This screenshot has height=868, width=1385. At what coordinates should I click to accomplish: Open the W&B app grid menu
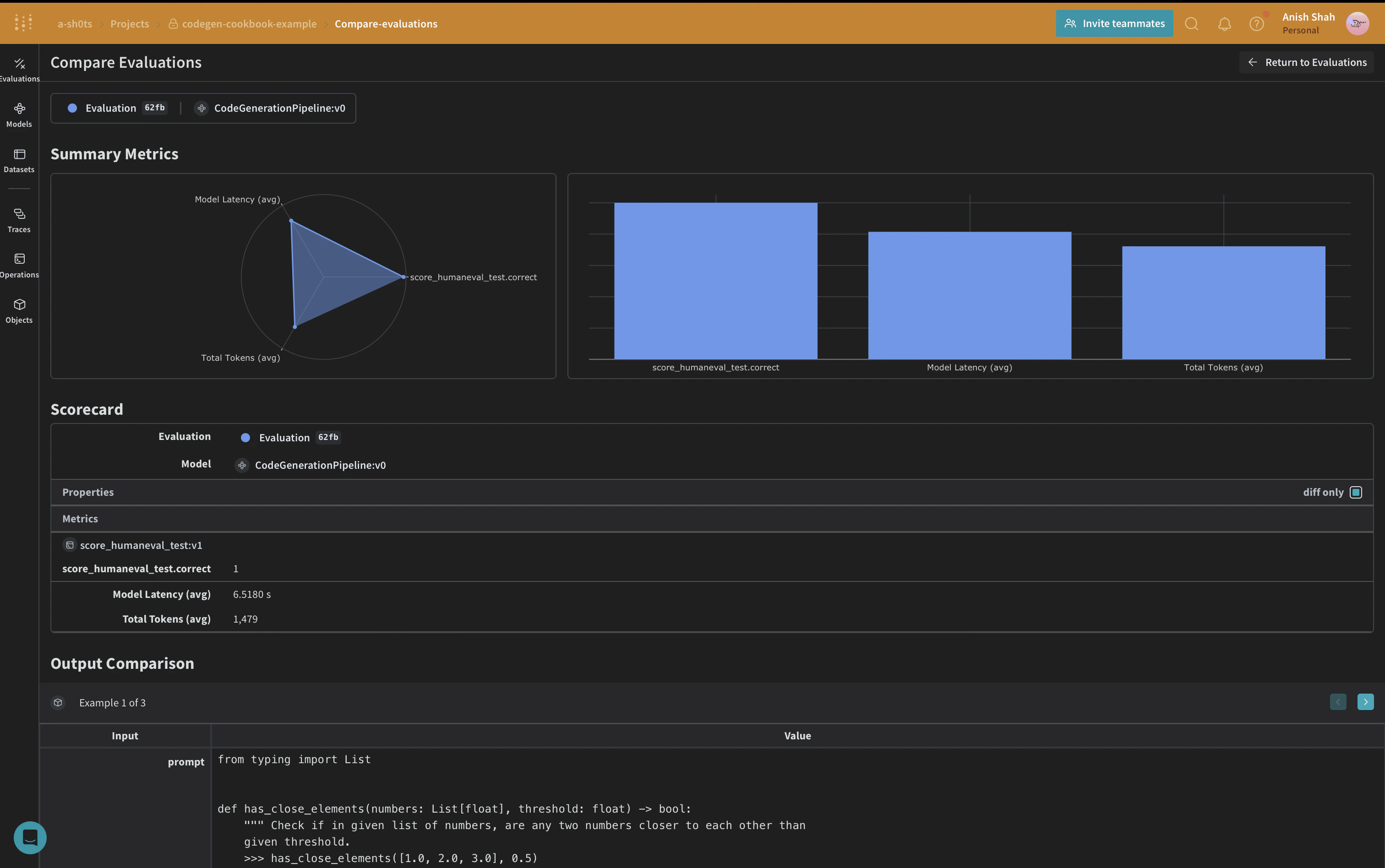click(23, 23)
